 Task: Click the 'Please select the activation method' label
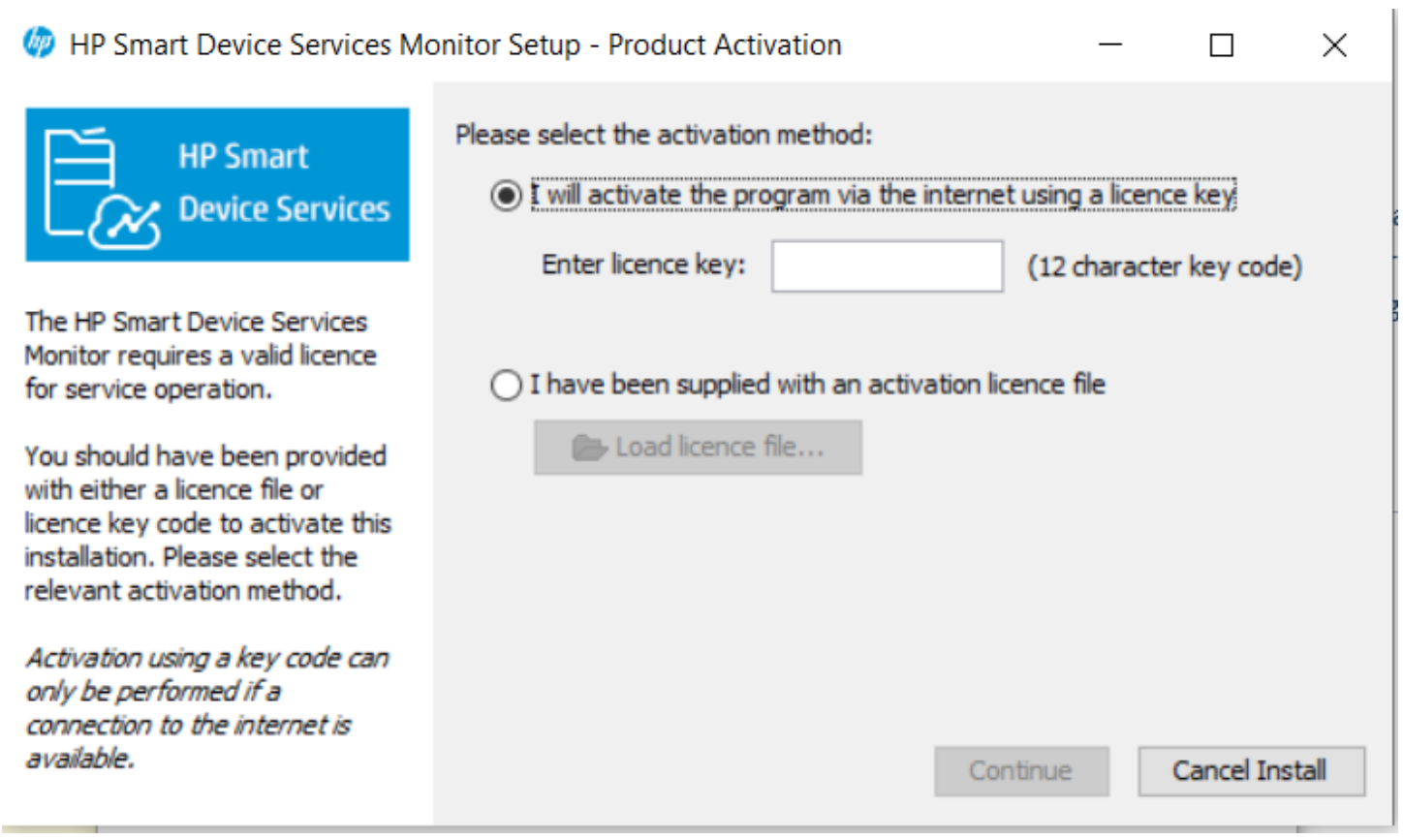[x=664, y=135]
